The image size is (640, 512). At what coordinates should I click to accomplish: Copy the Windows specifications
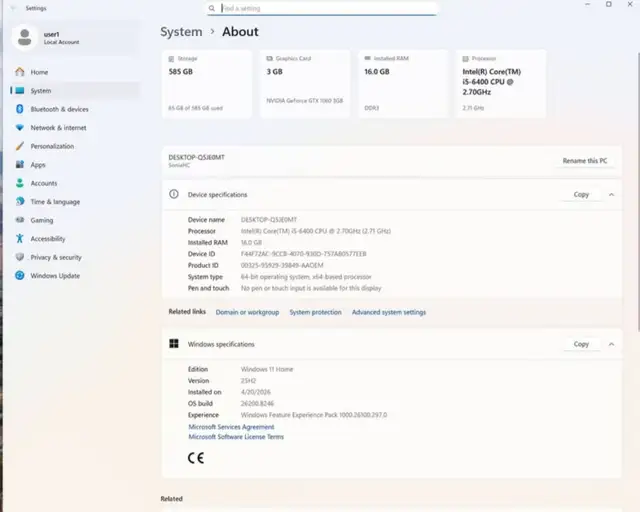tap(581, 344)
